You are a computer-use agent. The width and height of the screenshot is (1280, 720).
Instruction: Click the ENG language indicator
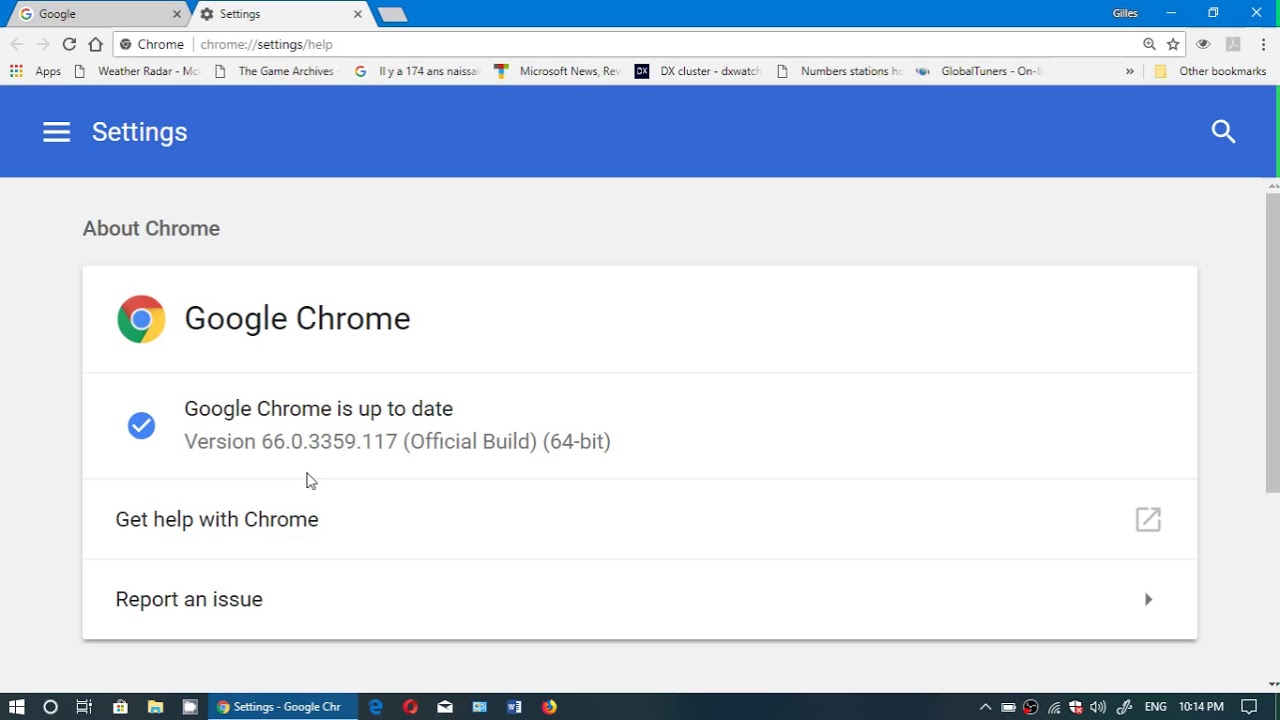pyautogui.click(x=1156, y=707)
